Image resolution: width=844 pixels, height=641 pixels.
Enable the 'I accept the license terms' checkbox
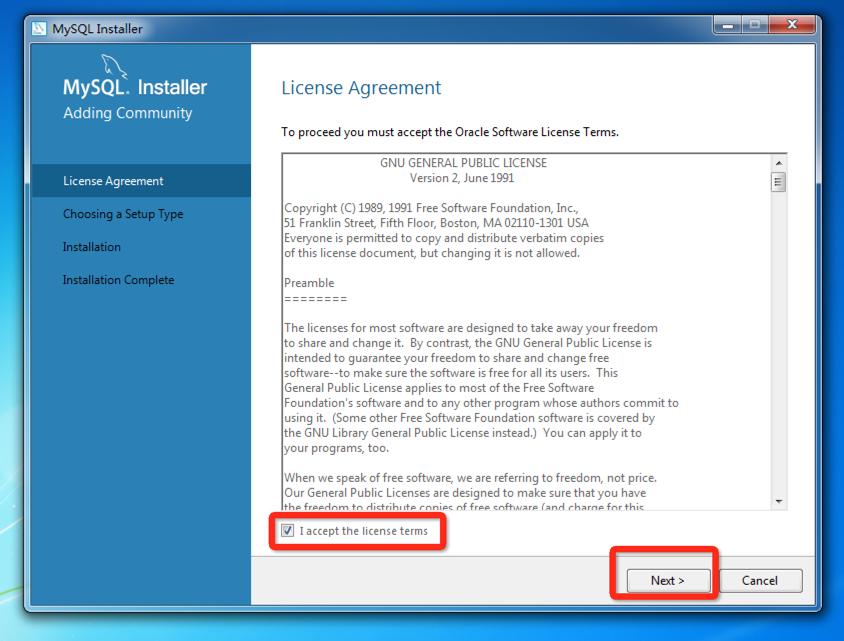289,531
